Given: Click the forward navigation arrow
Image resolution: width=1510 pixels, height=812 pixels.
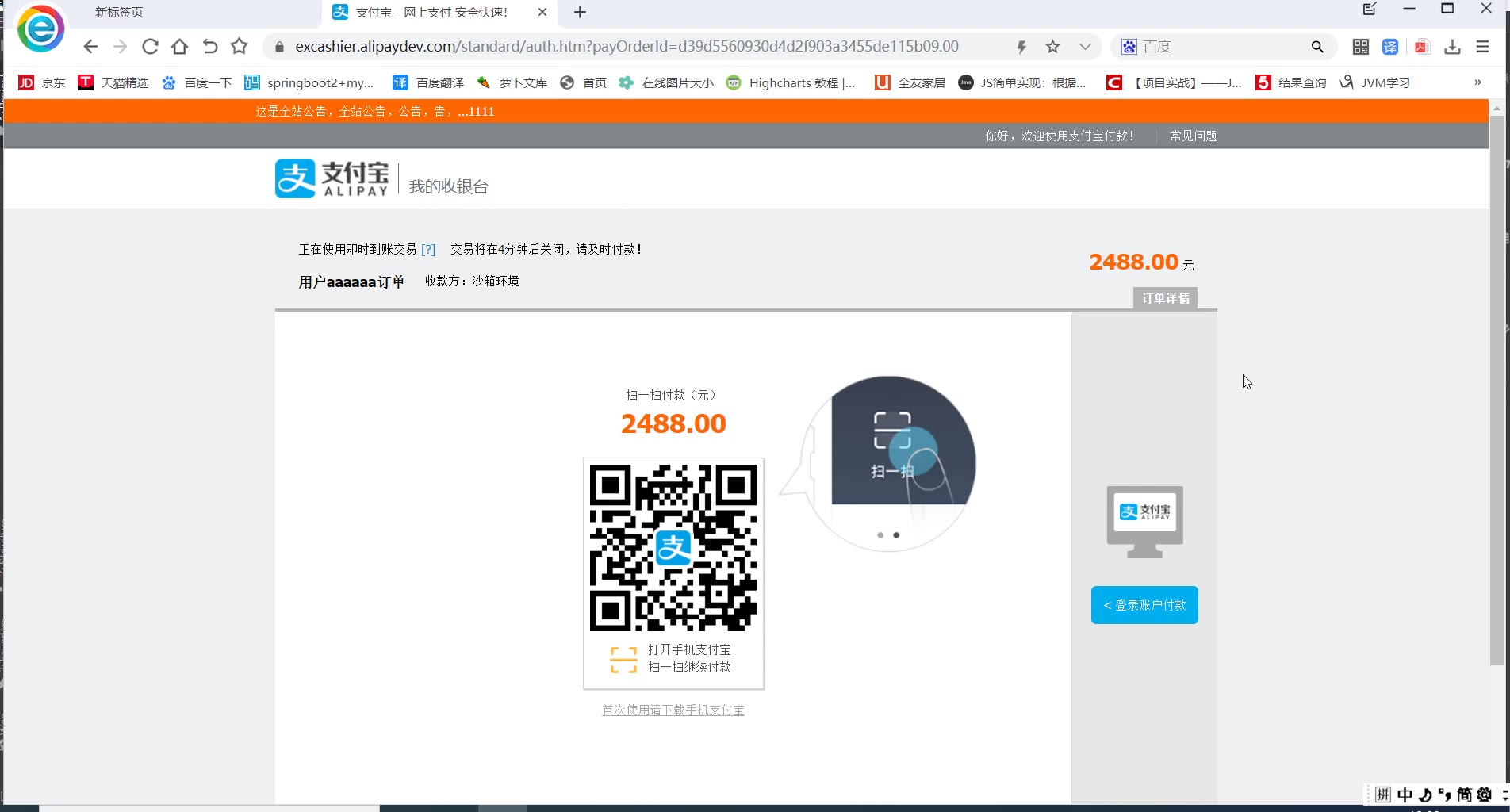Looking at the screenshot, I should [120, 47].
